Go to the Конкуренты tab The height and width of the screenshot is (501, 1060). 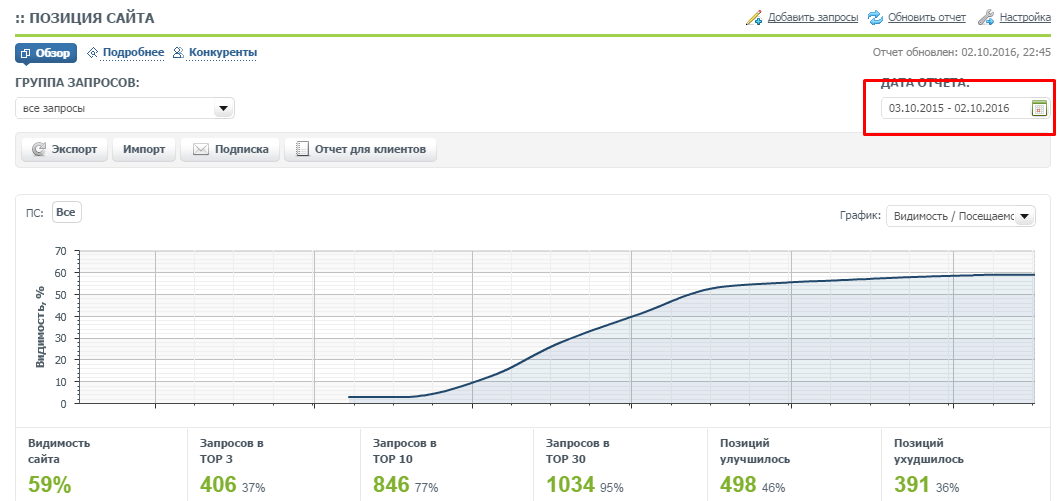coord(223,53)
